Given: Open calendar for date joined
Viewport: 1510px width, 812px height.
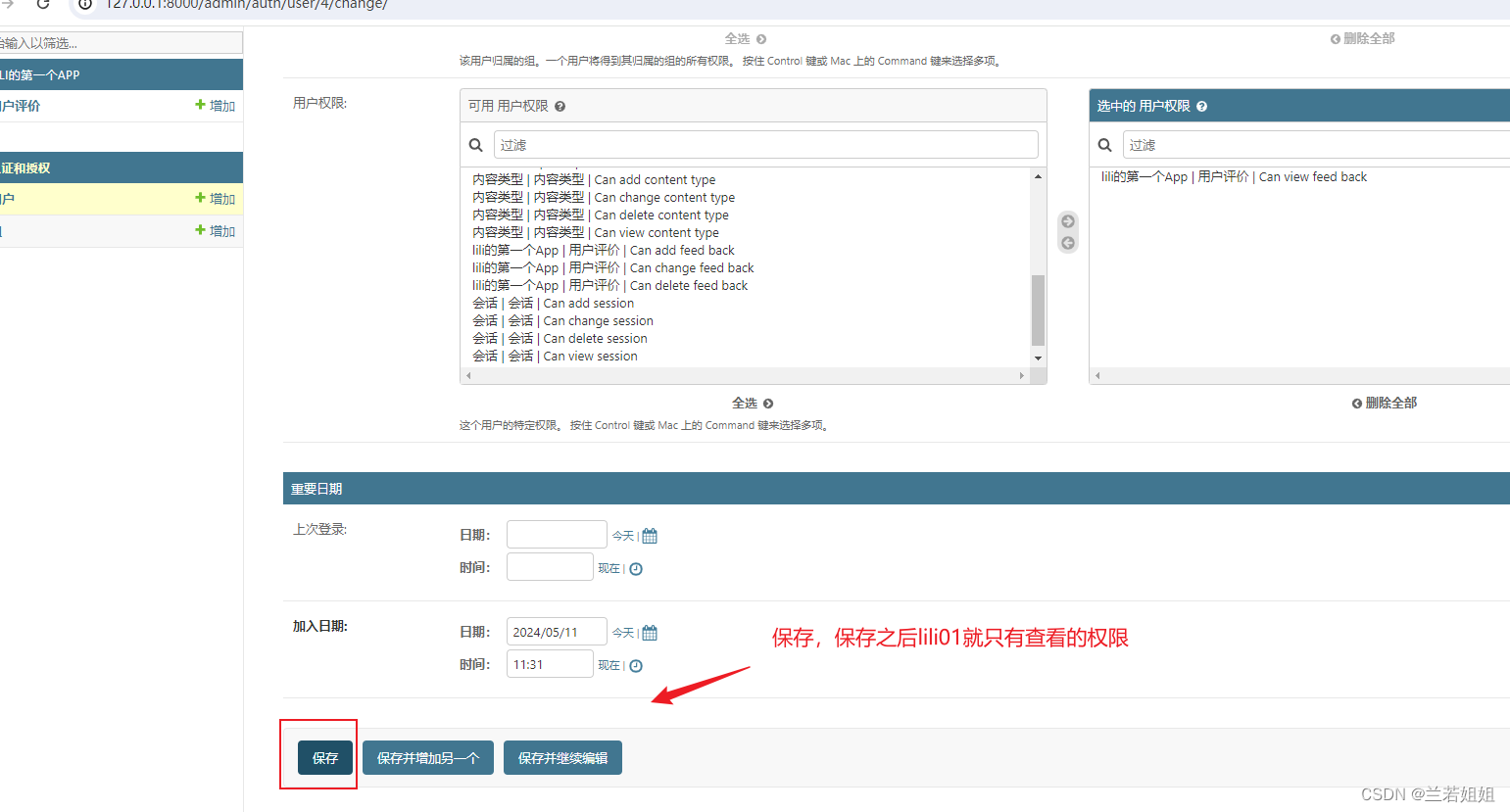Looking at the screenshot, I should tap(650, 633).
